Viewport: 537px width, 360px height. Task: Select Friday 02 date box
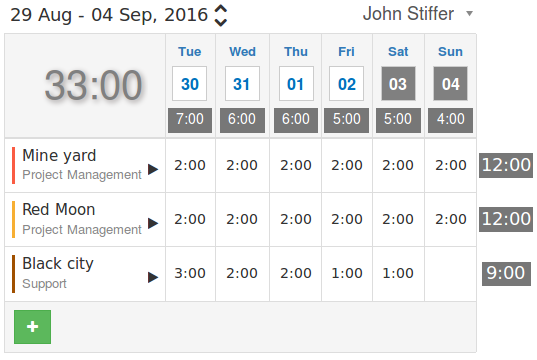pyautogui.click(x=347, y=84)
